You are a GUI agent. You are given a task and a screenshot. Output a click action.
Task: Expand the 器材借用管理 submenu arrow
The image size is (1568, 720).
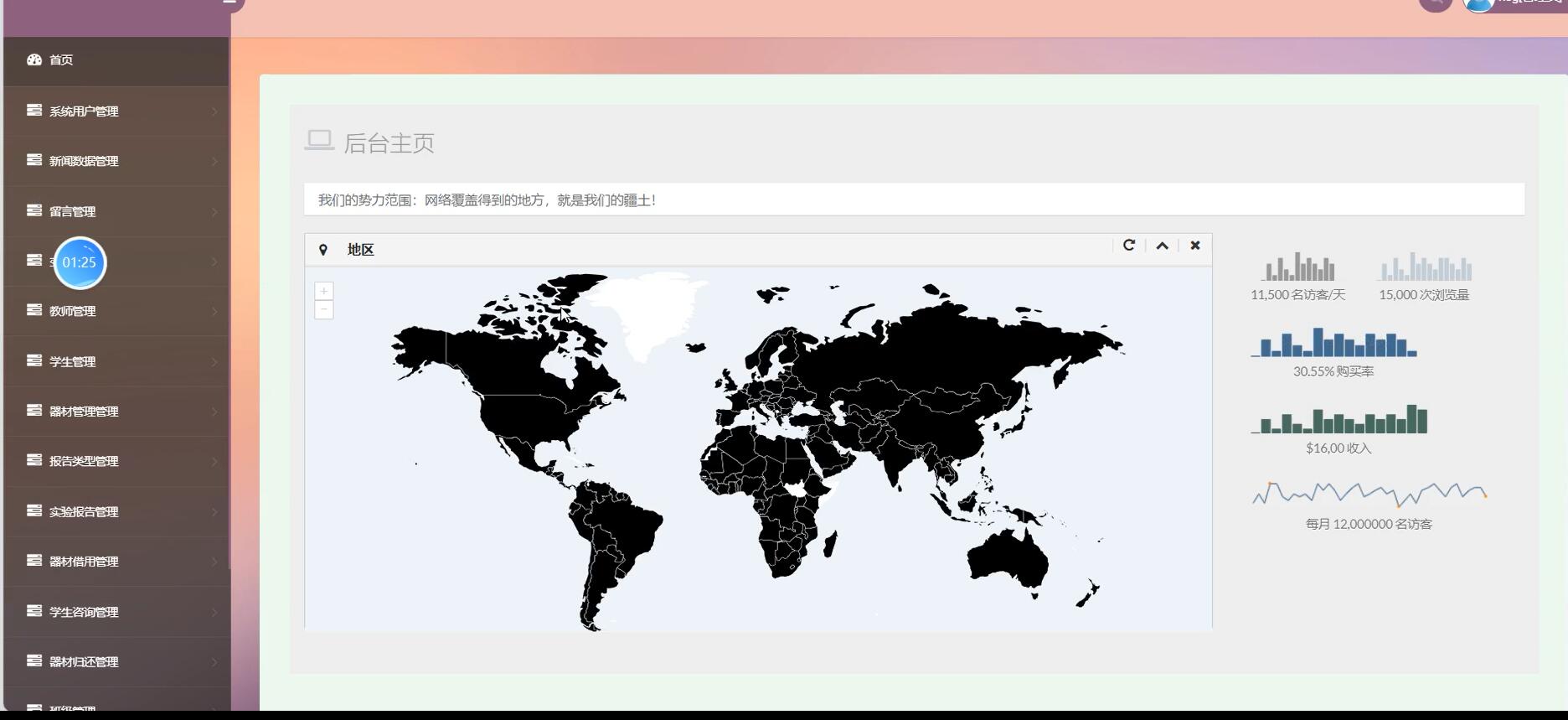[214, 562]
